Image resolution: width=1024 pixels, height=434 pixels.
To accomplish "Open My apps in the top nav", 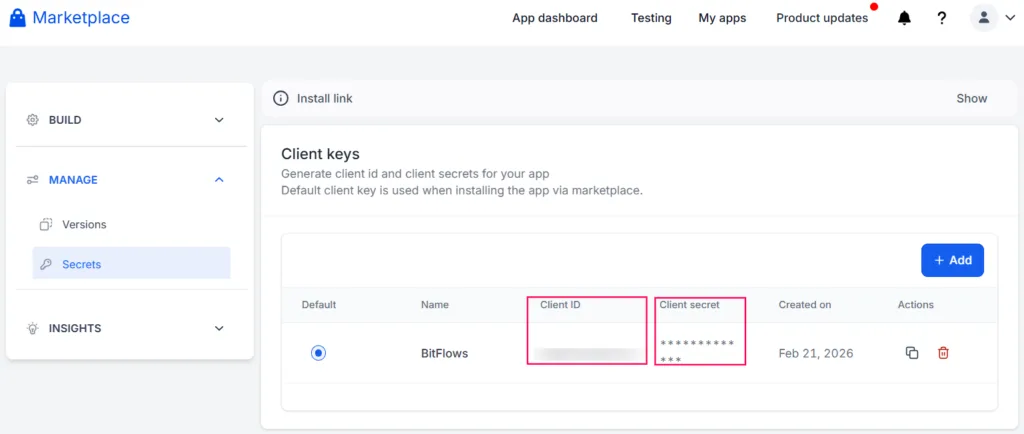I will pyautogui.click(x=722, y=18).
